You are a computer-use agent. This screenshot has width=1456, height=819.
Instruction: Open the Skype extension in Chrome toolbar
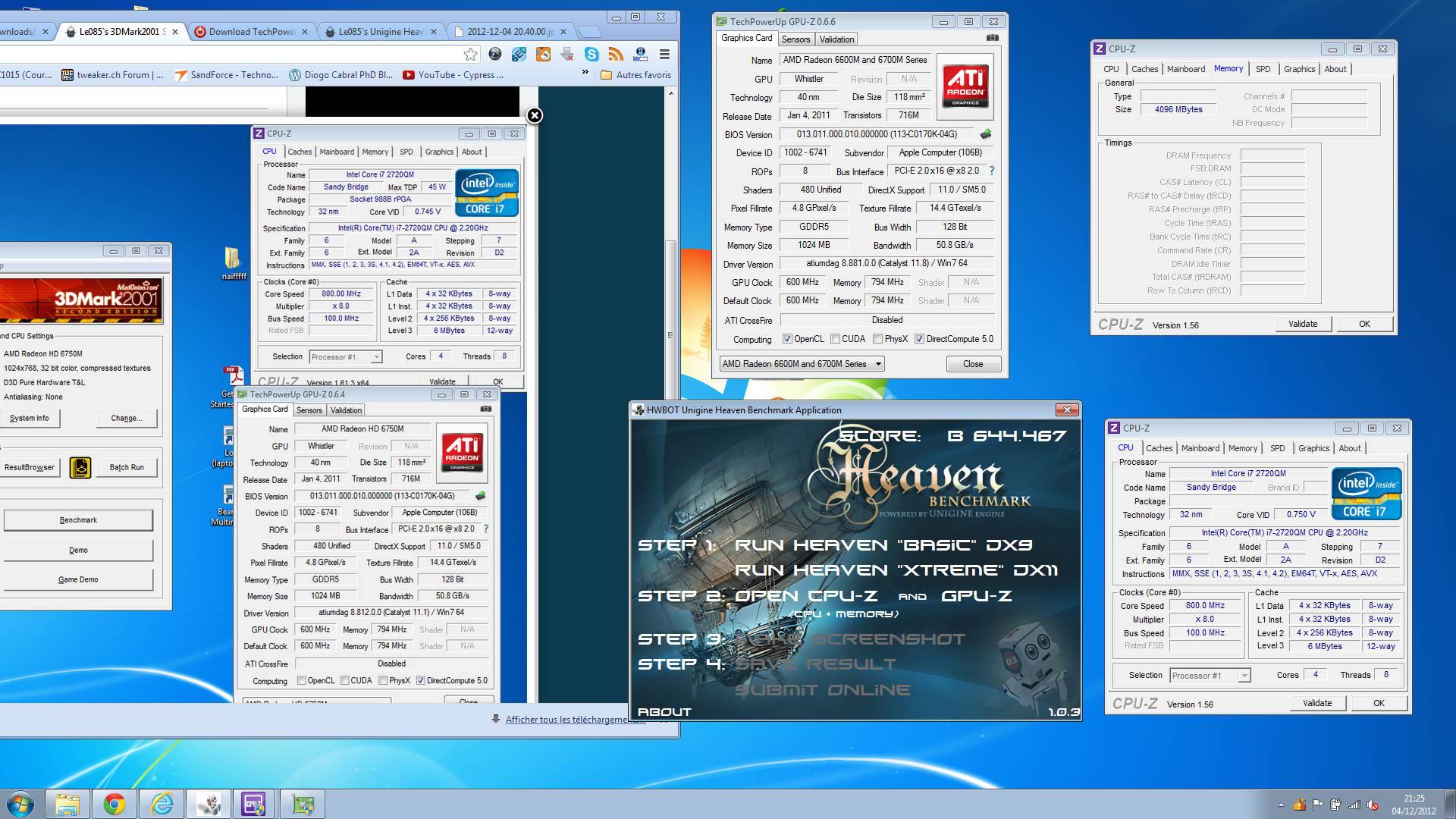pyautogui.click(x=591, y=54)
